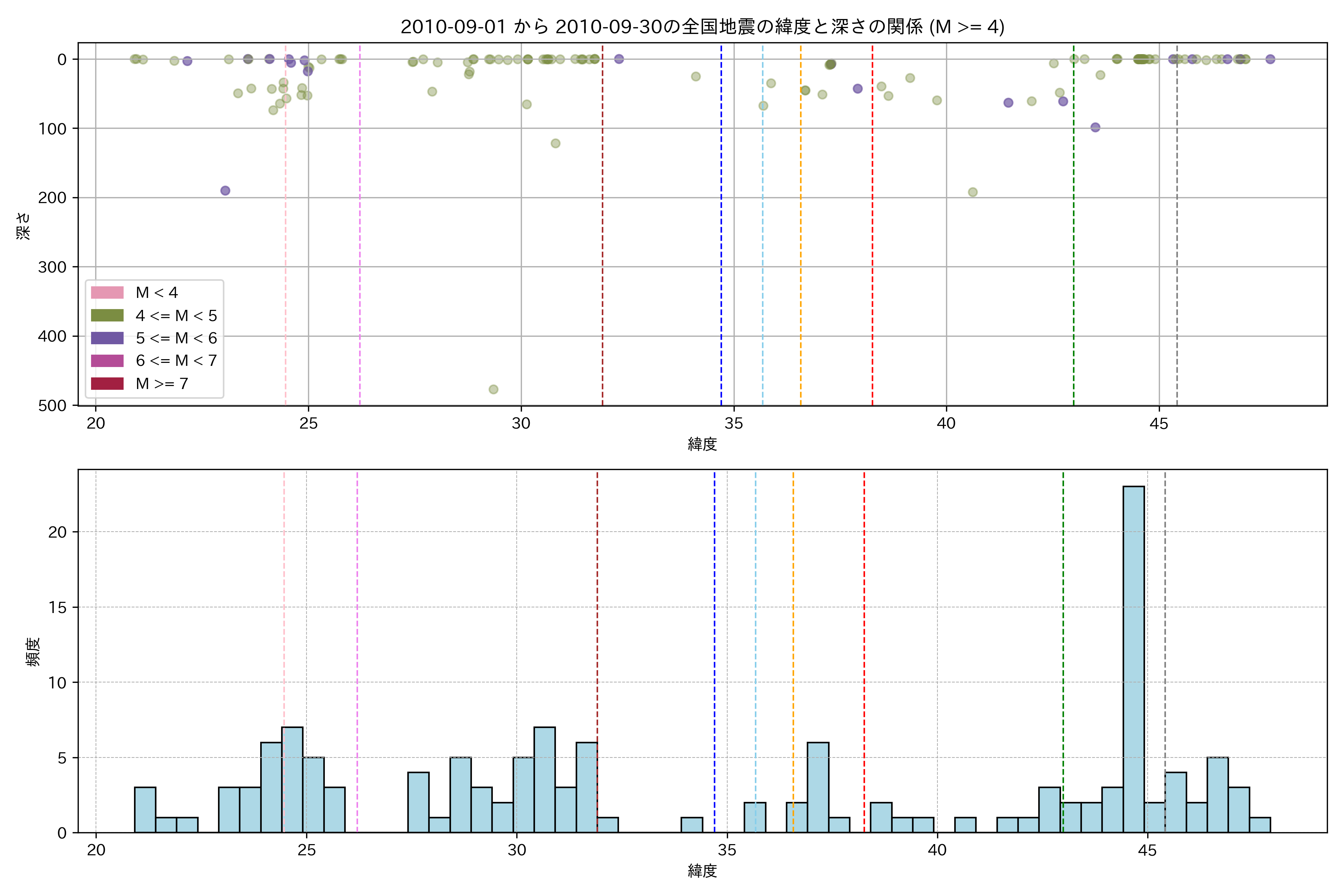Click the pink M < 4 legend swatch
1344x896 pixels.
point(107,293)
